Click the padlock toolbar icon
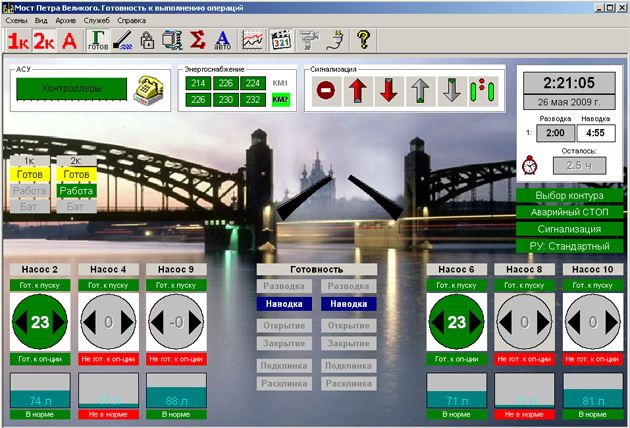This screenshot has width=630, height=428. (146, 41)
